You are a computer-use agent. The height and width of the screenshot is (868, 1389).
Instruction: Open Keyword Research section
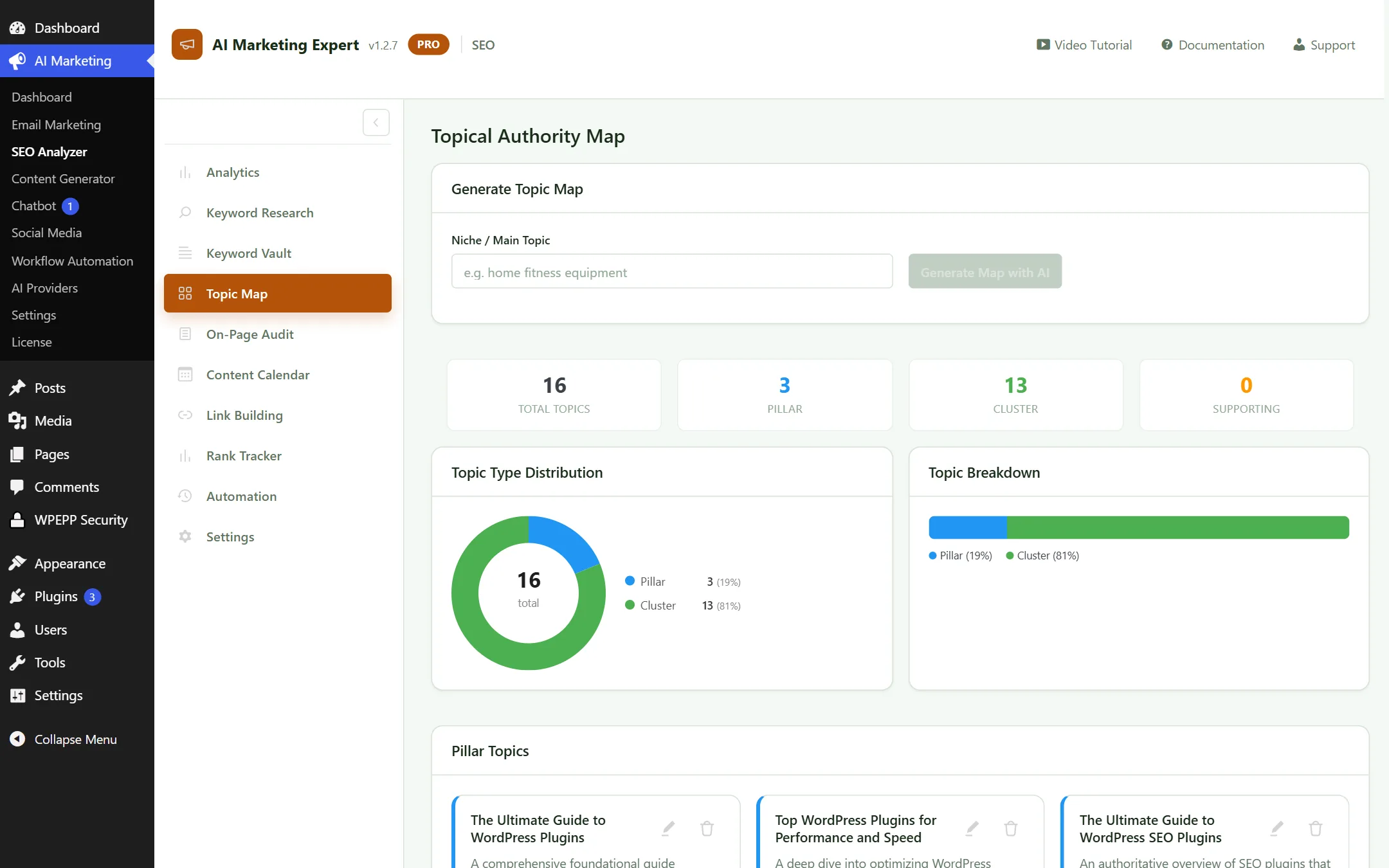click(278, 213)
